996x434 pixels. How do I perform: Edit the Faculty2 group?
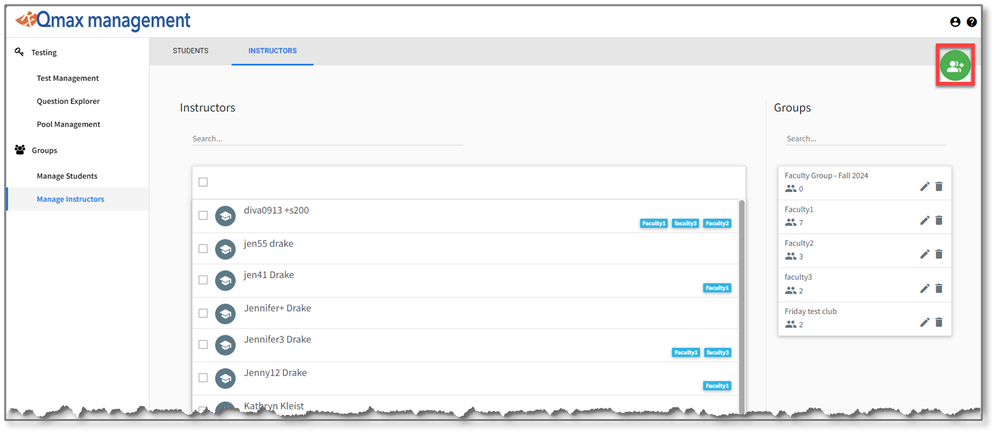pos(925,254)
